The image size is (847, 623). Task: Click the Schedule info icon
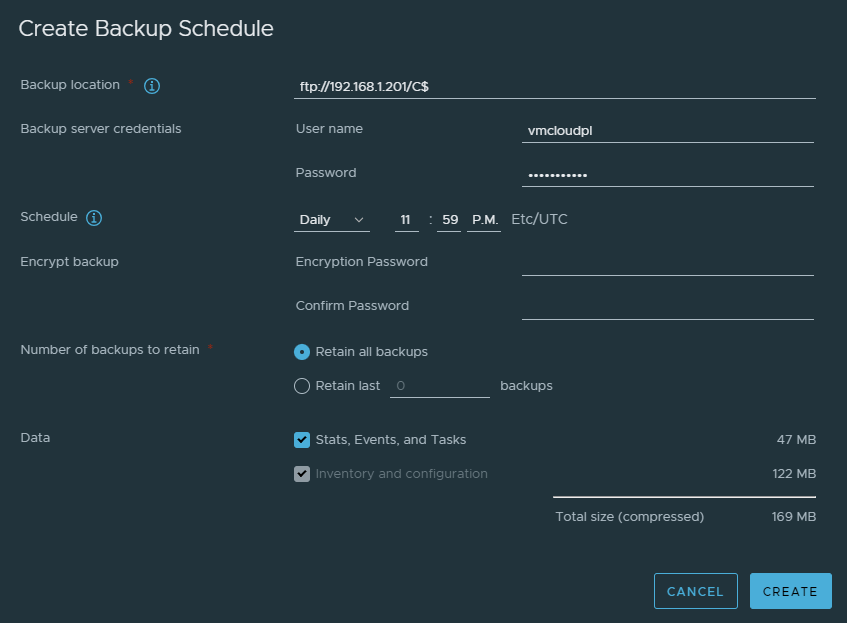coord(94,218)
